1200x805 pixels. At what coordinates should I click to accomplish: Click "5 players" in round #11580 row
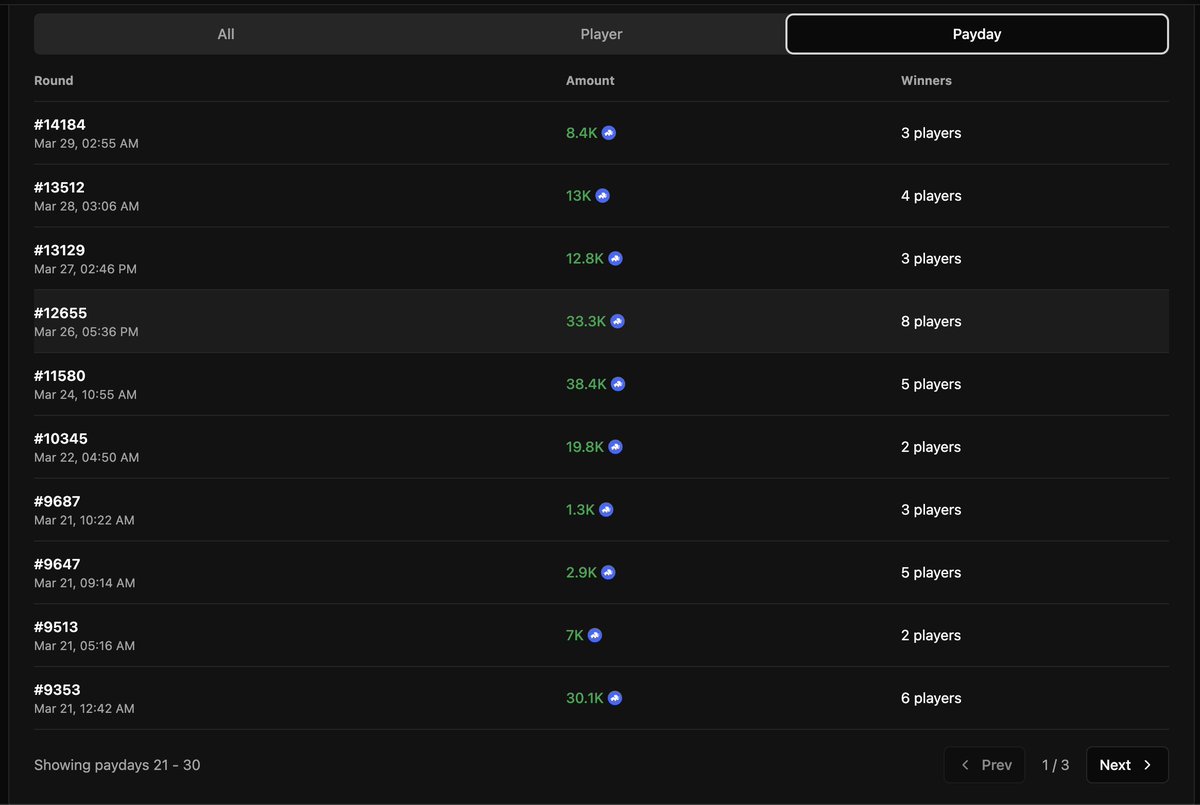931,385
